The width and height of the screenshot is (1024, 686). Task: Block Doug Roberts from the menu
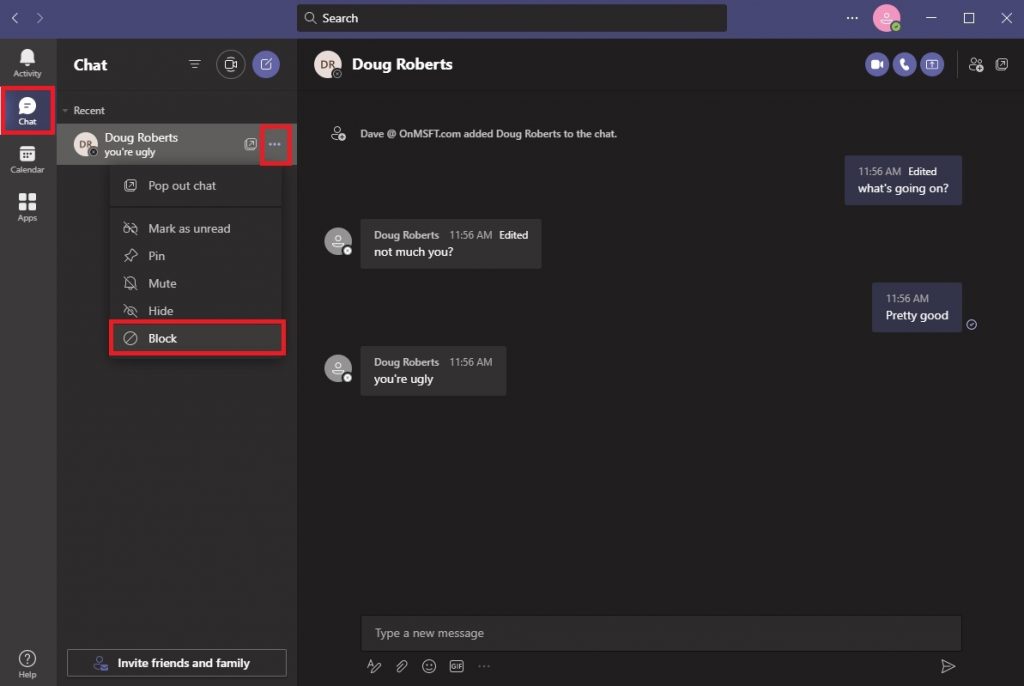(x=197, y=338)
